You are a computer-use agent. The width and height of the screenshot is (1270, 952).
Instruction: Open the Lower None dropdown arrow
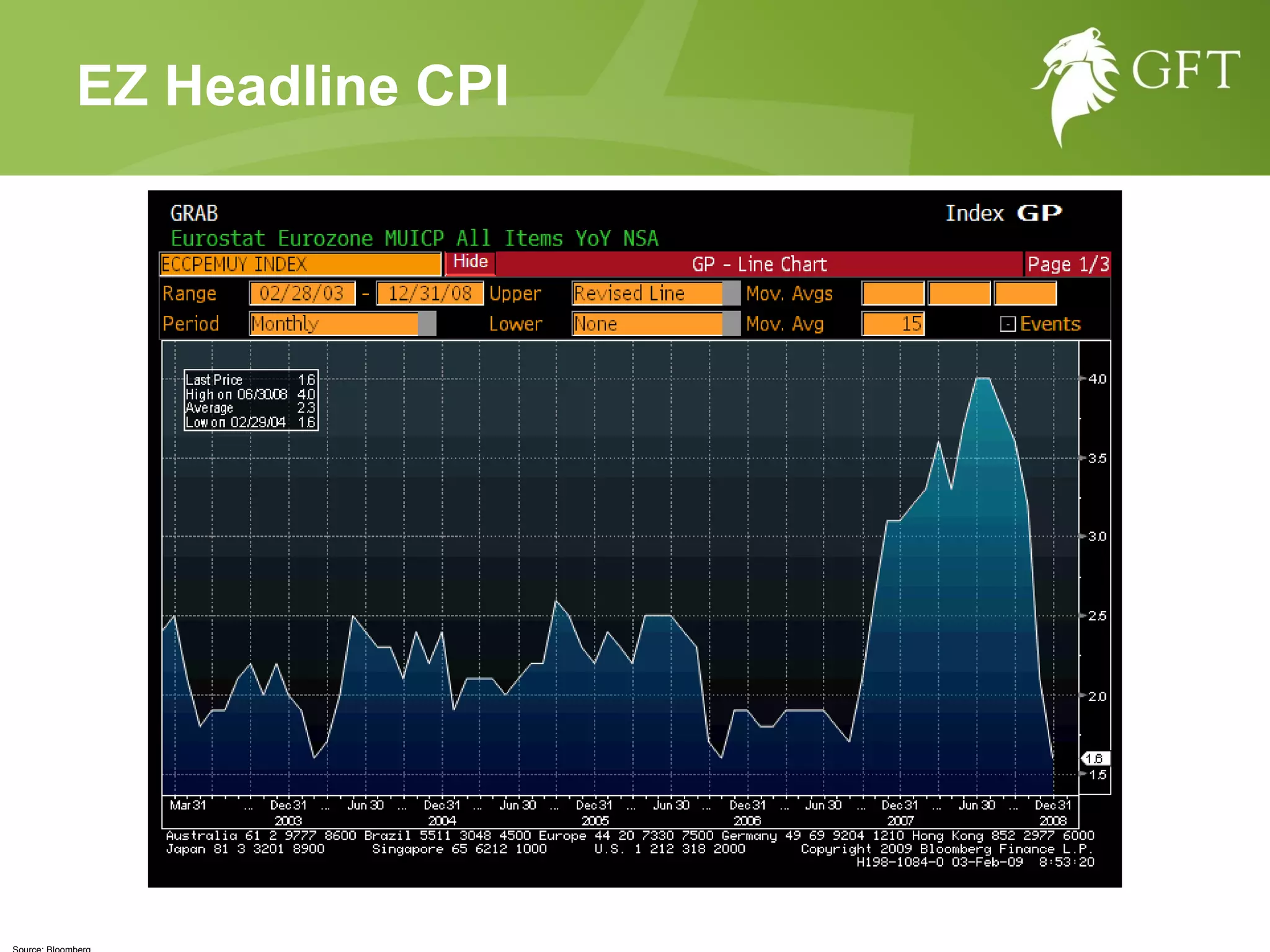point(732,324)
